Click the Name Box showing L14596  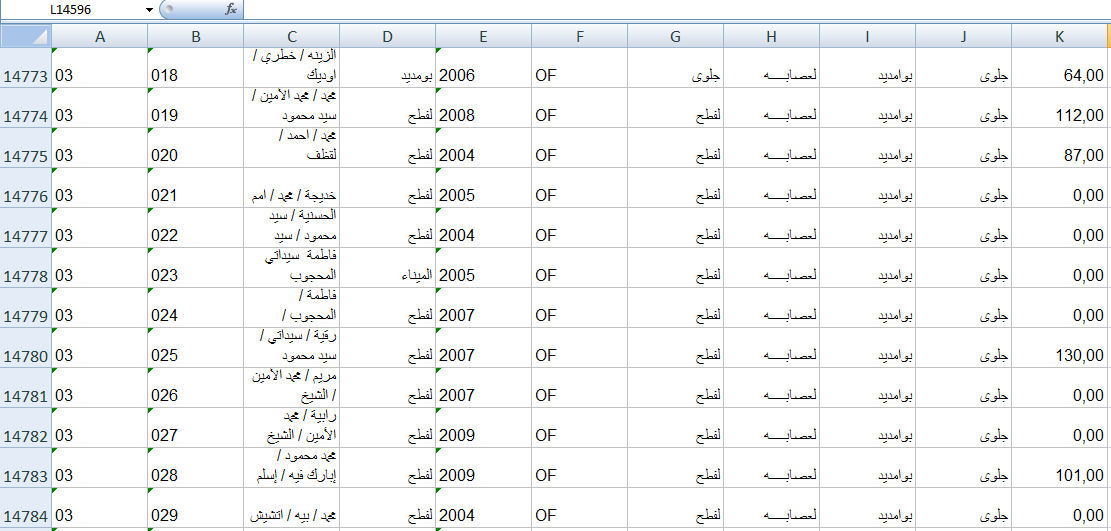pos(71,9)
